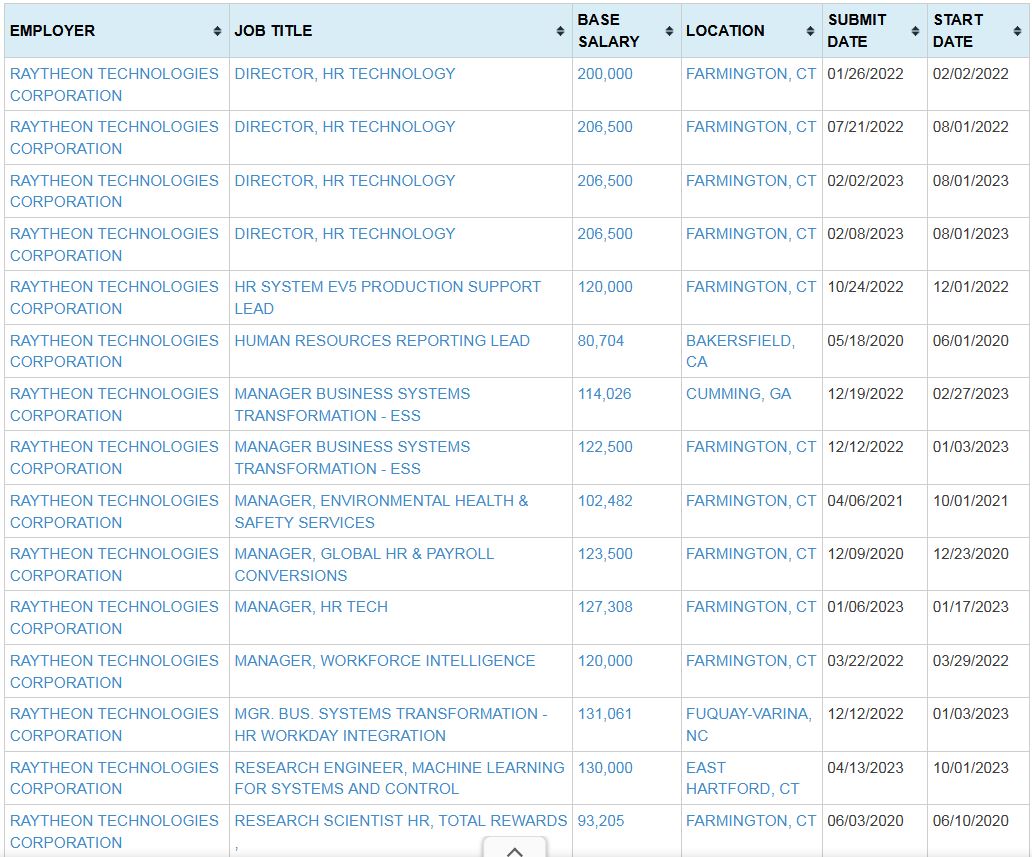This screenshot has height=857, width=1032.
Task: Select submit date 03/22/2022
Action: pos(865,660)
